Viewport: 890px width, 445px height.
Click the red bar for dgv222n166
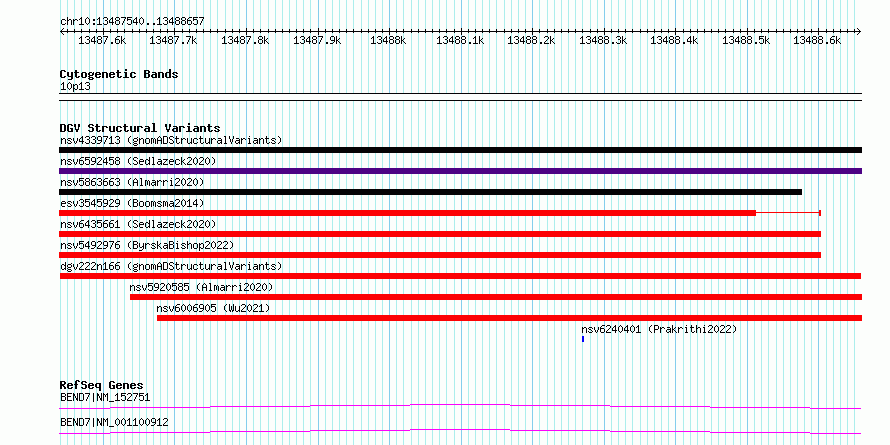[460, 276]
